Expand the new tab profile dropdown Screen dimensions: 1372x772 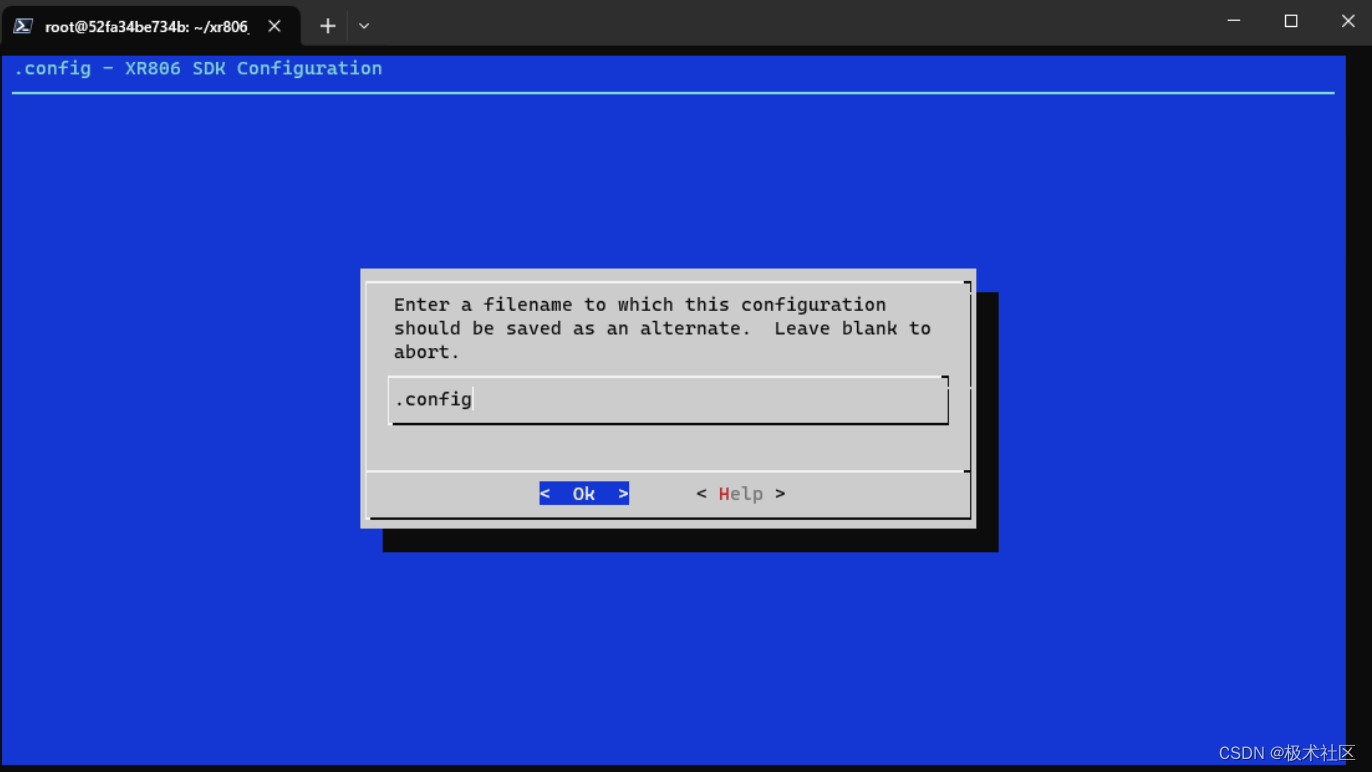(364, 26)
